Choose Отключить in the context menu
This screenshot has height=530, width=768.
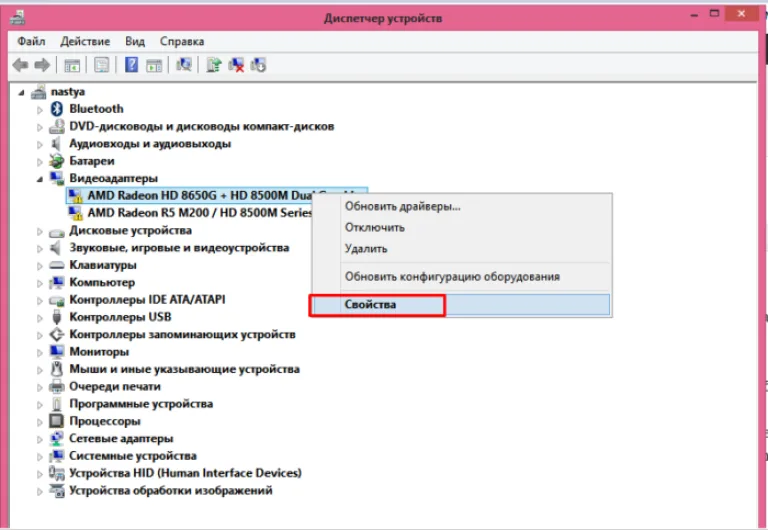click(x=461, y=227)
